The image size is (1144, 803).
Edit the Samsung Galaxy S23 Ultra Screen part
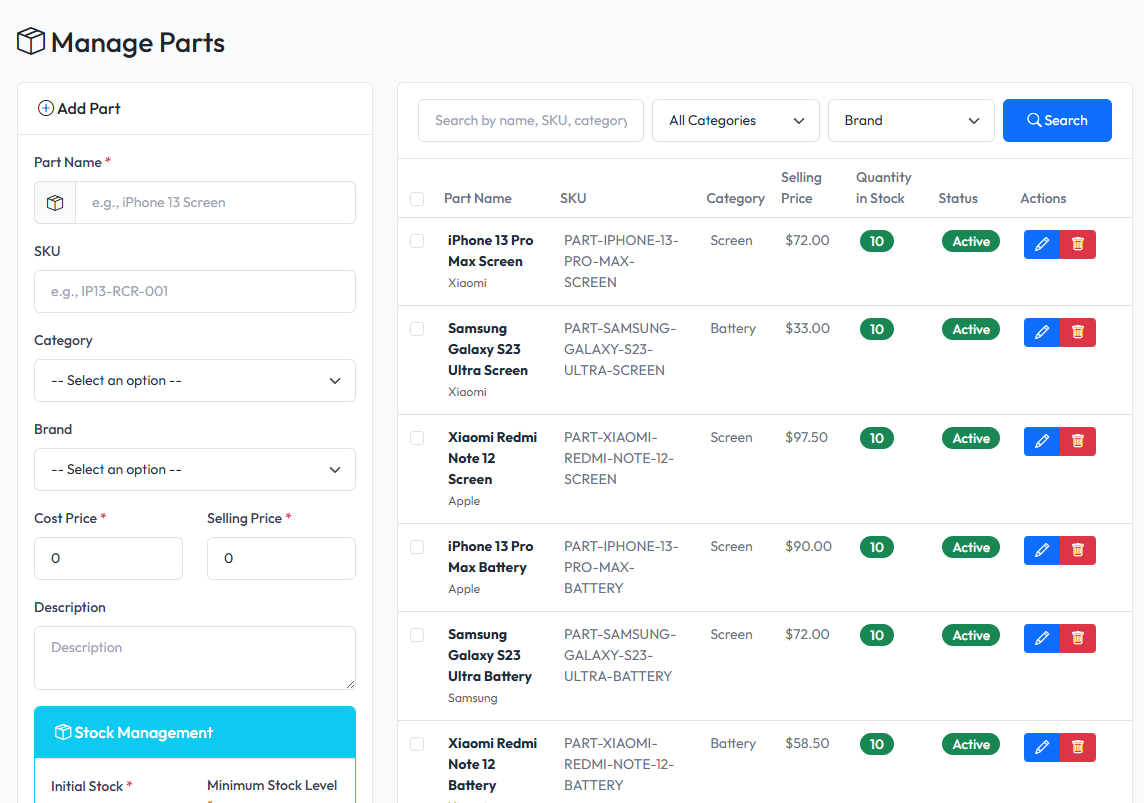click(x=1041, y=332)
